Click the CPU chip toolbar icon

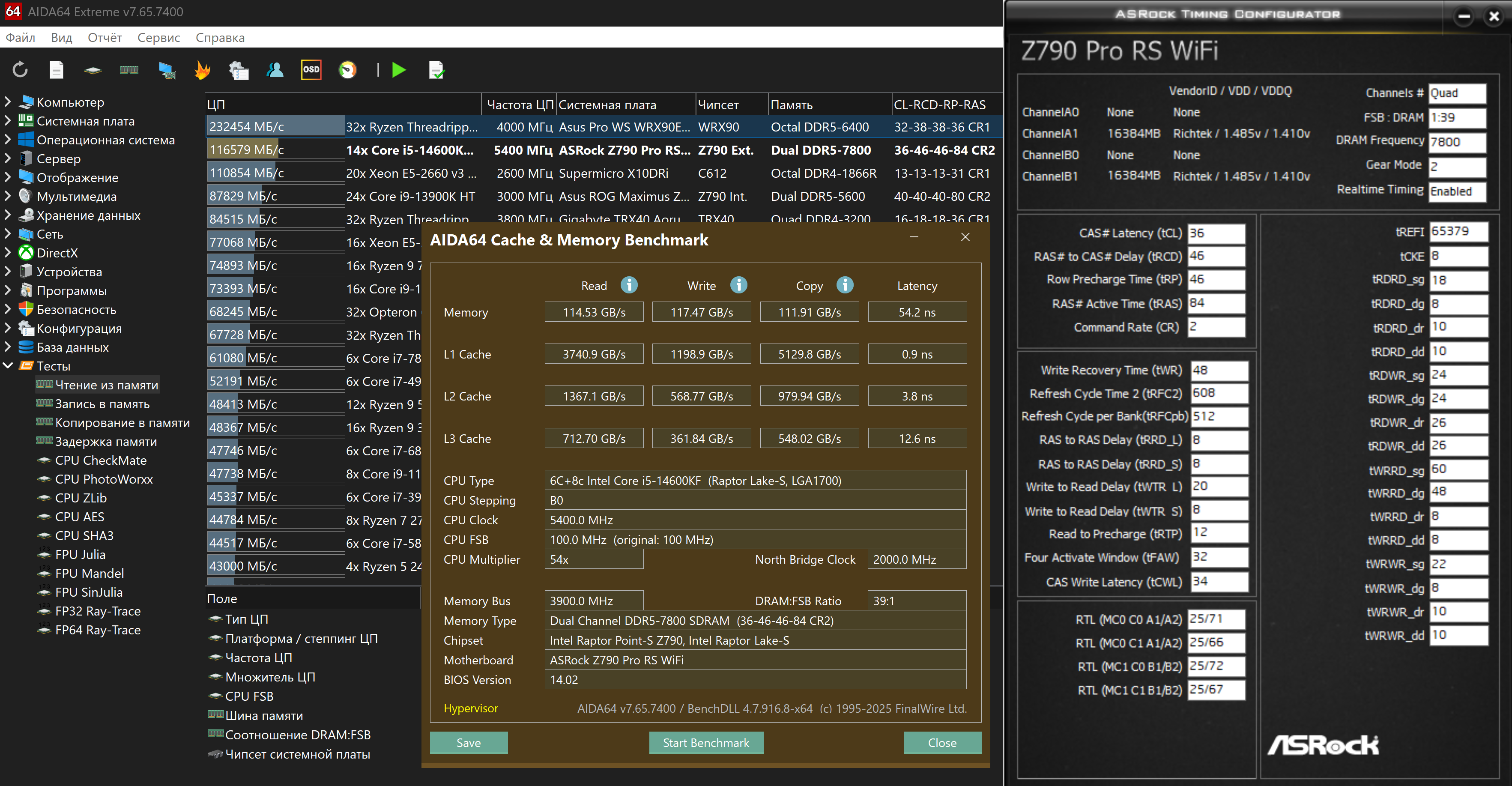(93, 70)
